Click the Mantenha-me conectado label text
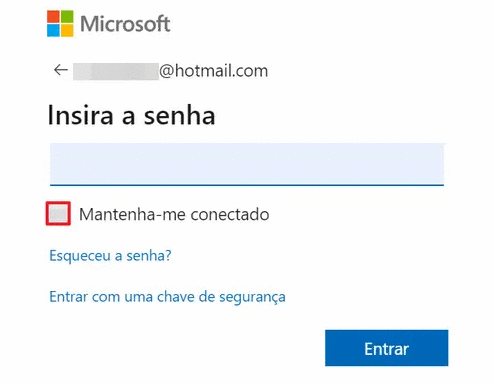This screenshot has height=385, width=494. tap(174, 214)
